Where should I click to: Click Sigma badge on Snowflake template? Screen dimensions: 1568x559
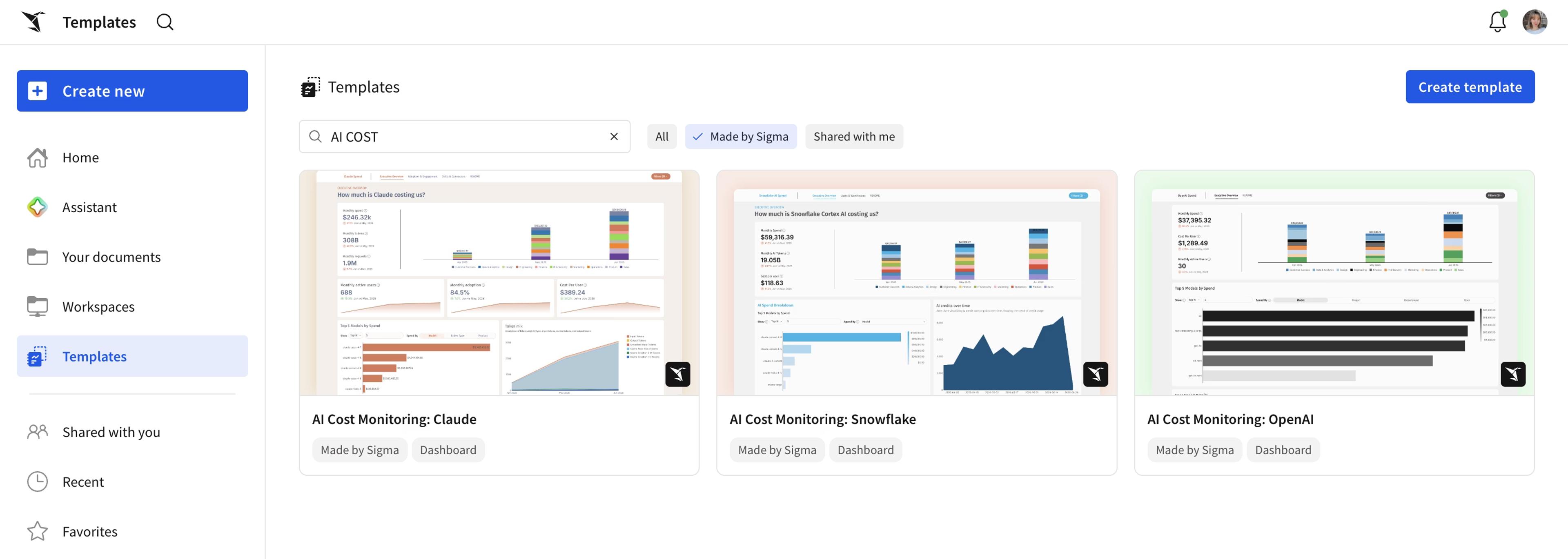[1096, 374]
